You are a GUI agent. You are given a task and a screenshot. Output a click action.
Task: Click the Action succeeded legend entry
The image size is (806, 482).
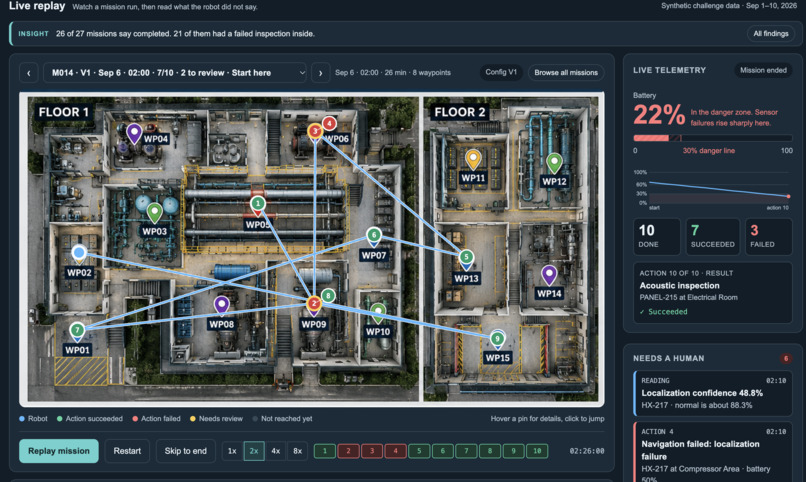90,419
